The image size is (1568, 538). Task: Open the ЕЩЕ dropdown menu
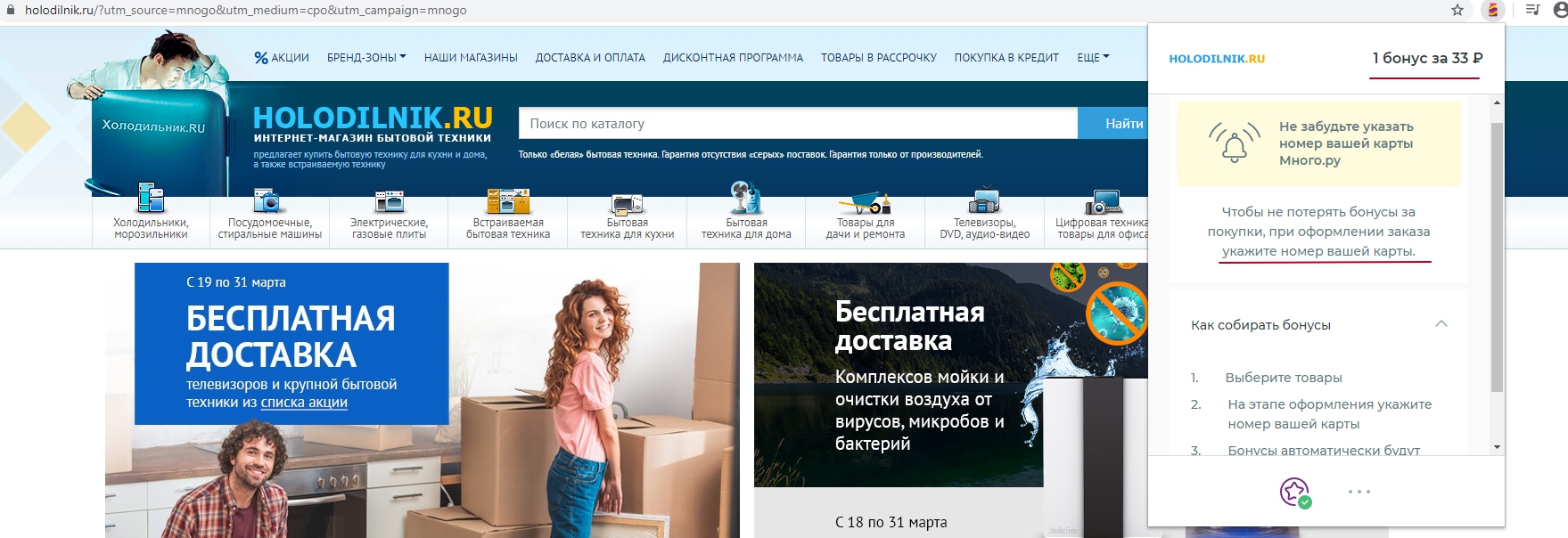(1093, 58)
